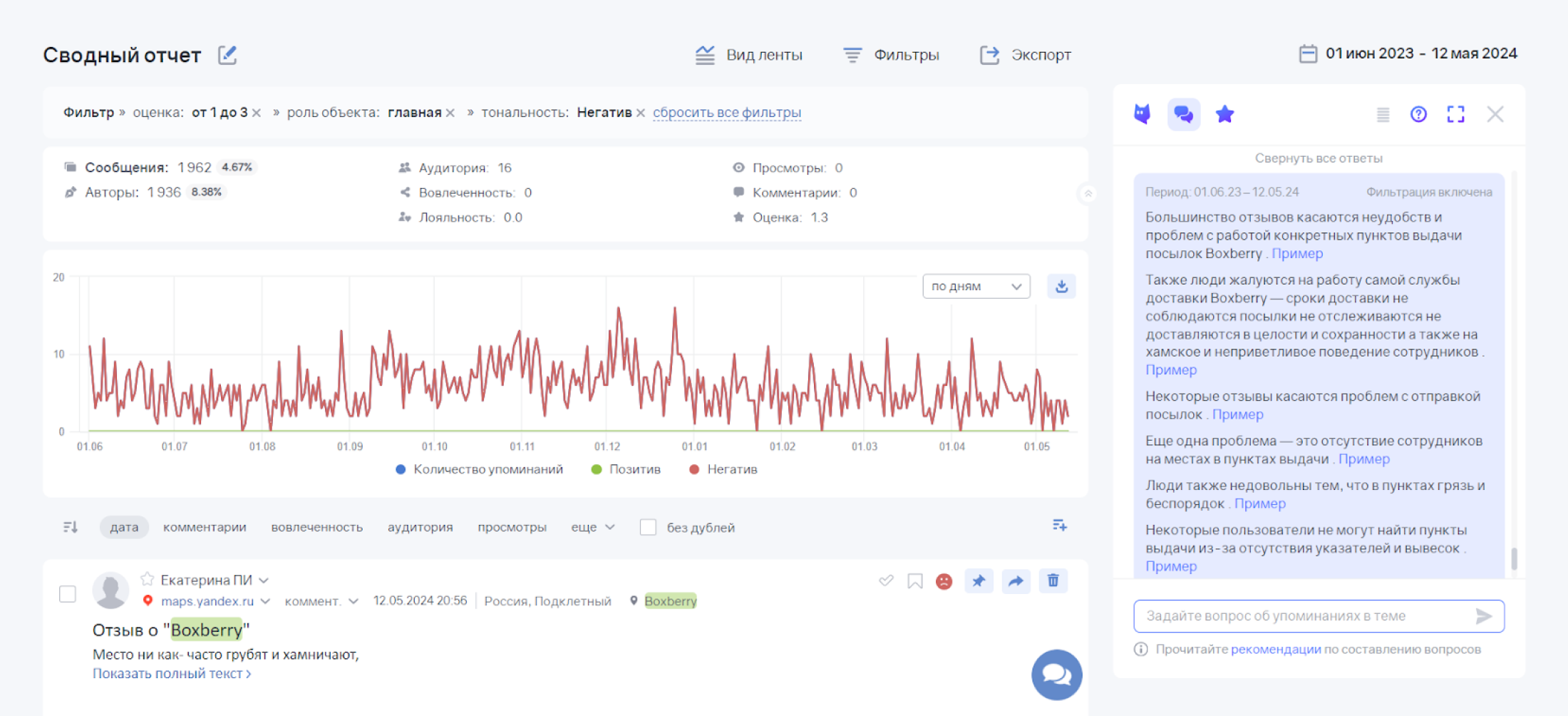
Task: Toggle Позитив legend series
Action: (x=626, y=469)
